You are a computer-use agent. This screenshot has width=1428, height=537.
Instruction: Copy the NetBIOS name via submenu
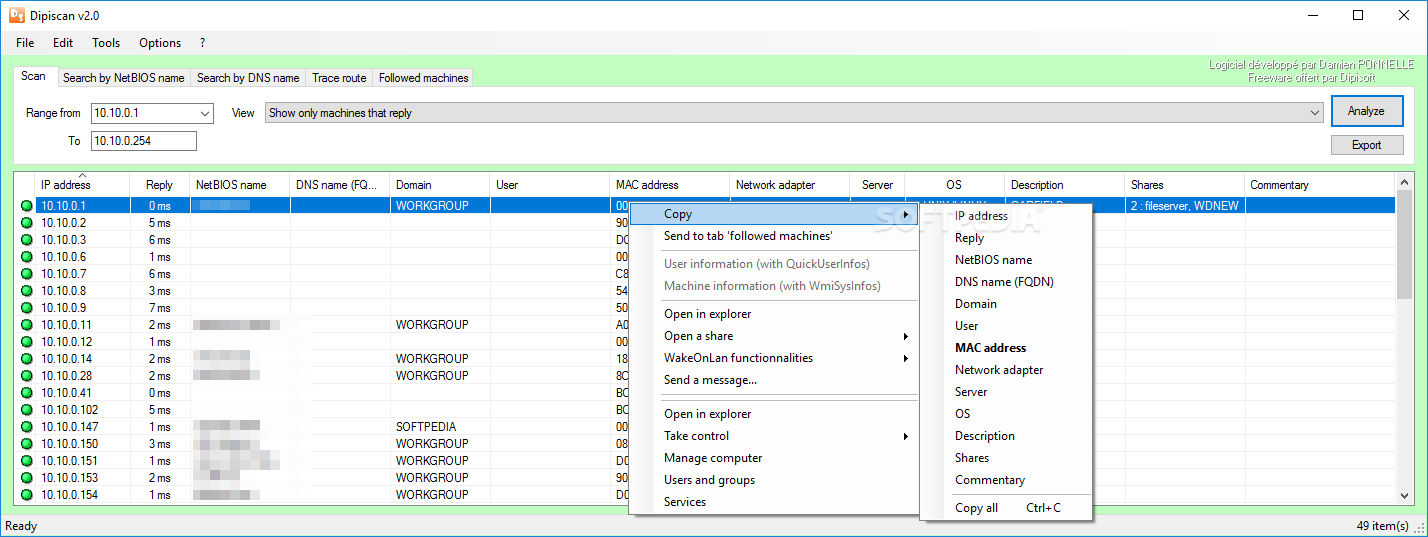1005,260
